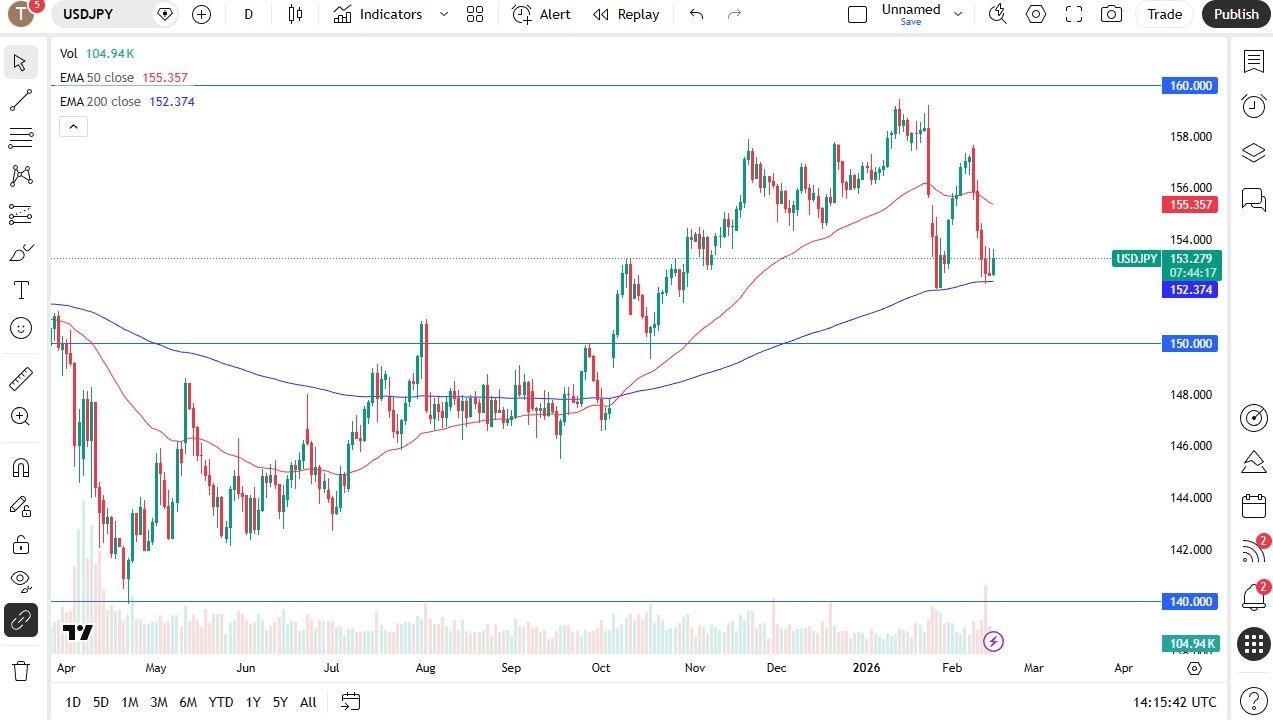1273x720 pixels.
Task: Hide all drawings with the eye icon
Action: 21,580
